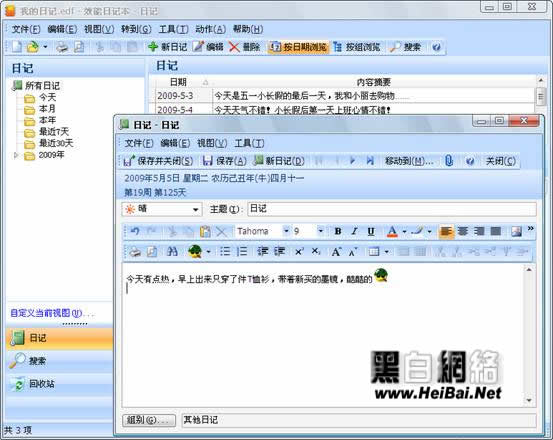Click the find binoculars icon
This screenshot has height=440, width=553.
click(172, 251)
